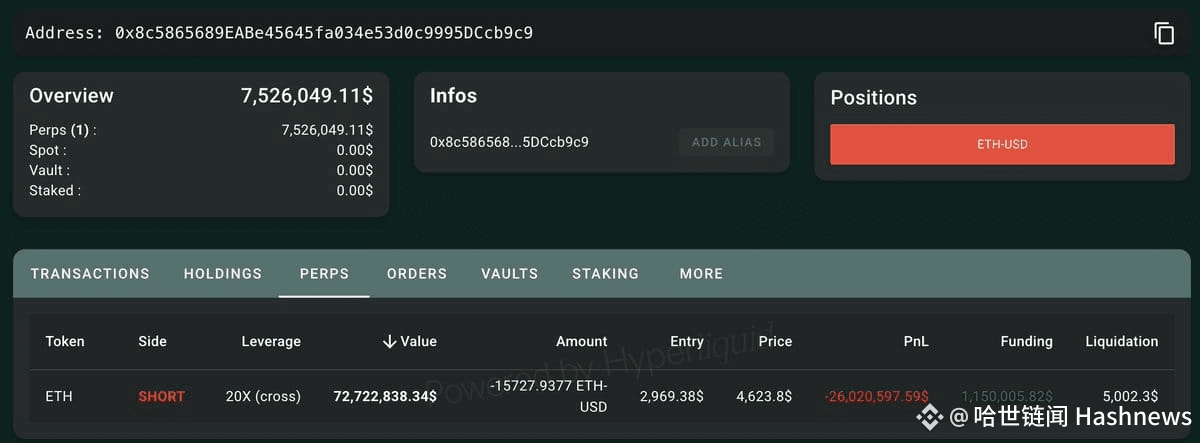Image resolution: width=1200 pixels, height=443 pixels.
Task: Copy the wallet address with copy icon
Action: pyautogui.click(x=1164, y=33)
